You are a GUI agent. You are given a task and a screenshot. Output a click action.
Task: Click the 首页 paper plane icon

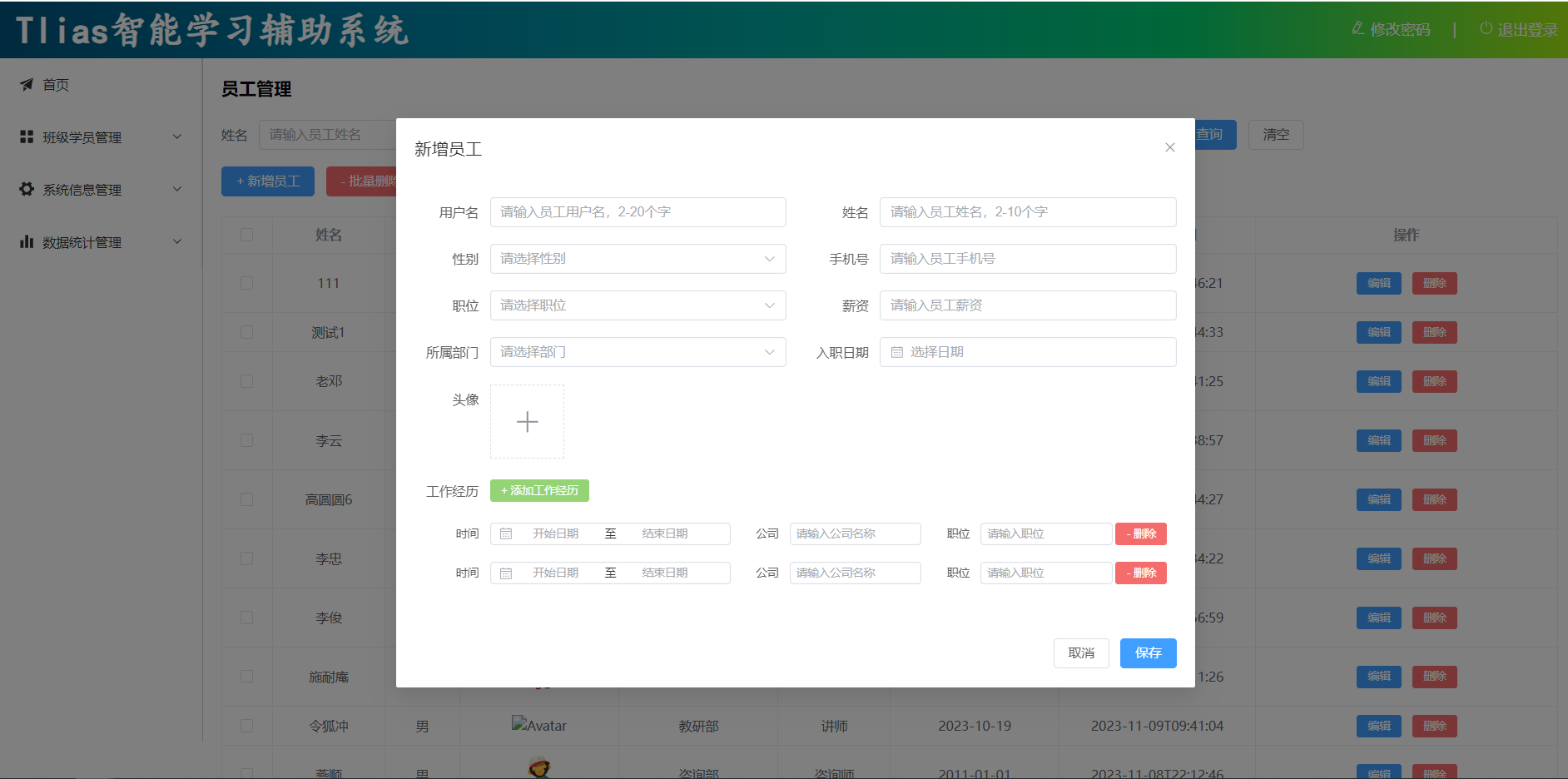coord(27,85)
